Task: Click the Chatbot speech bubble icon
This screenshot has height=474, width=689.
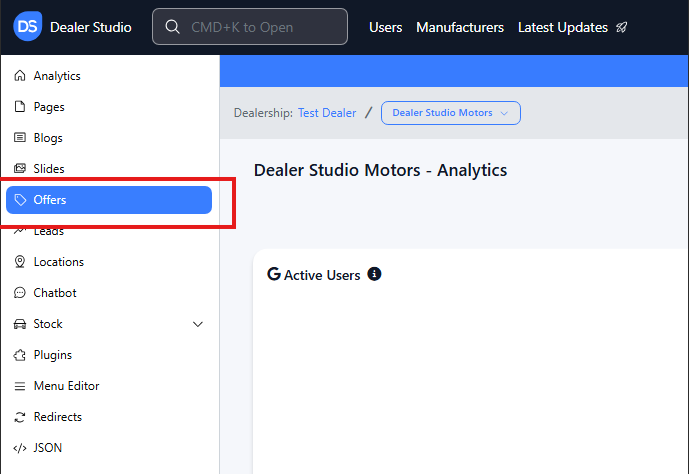Action: 19,293
